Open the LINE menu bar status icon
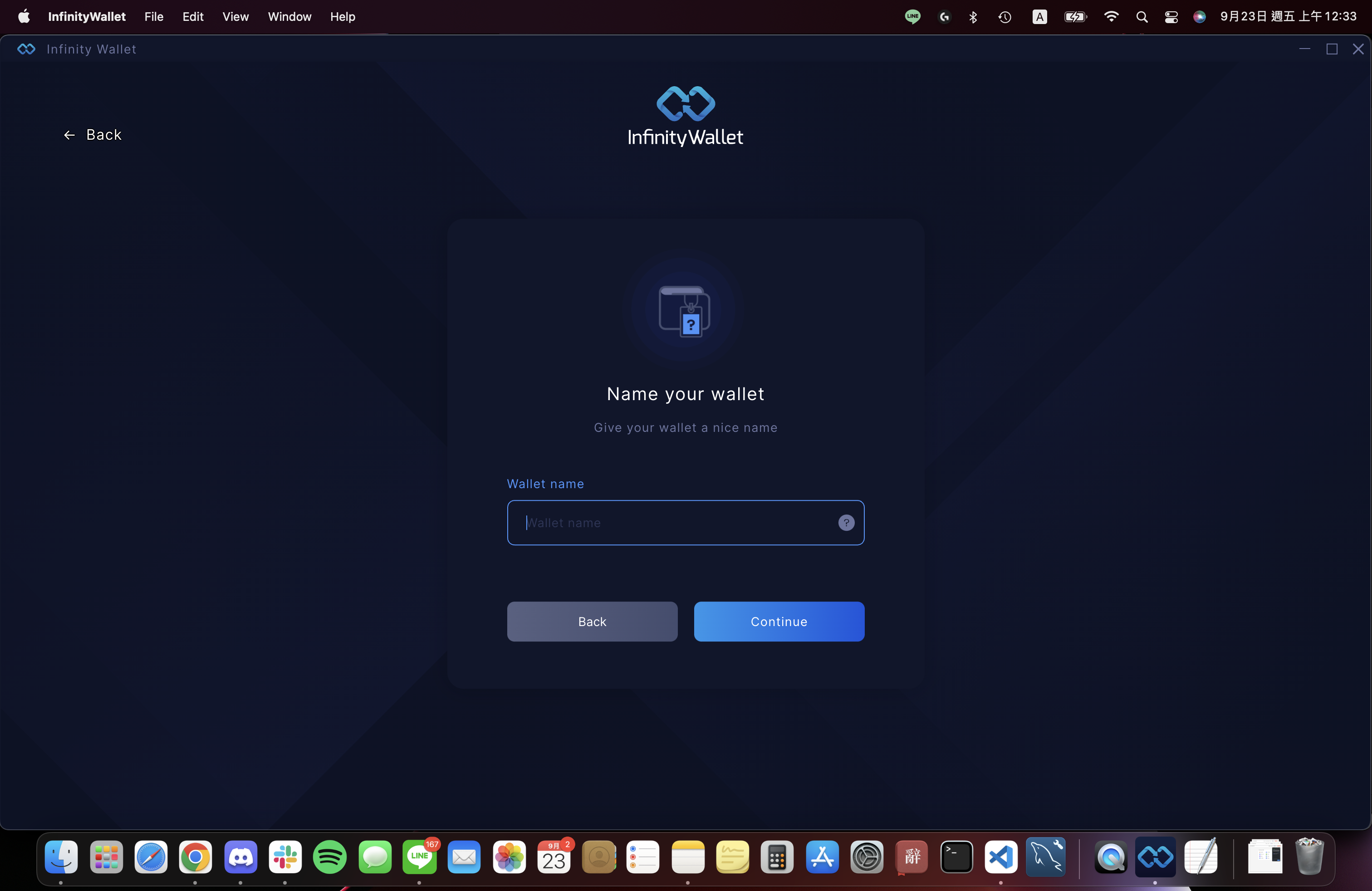The width and height of the screenshot is (1372, 891). pyautogui.click(x=912, y=17)
